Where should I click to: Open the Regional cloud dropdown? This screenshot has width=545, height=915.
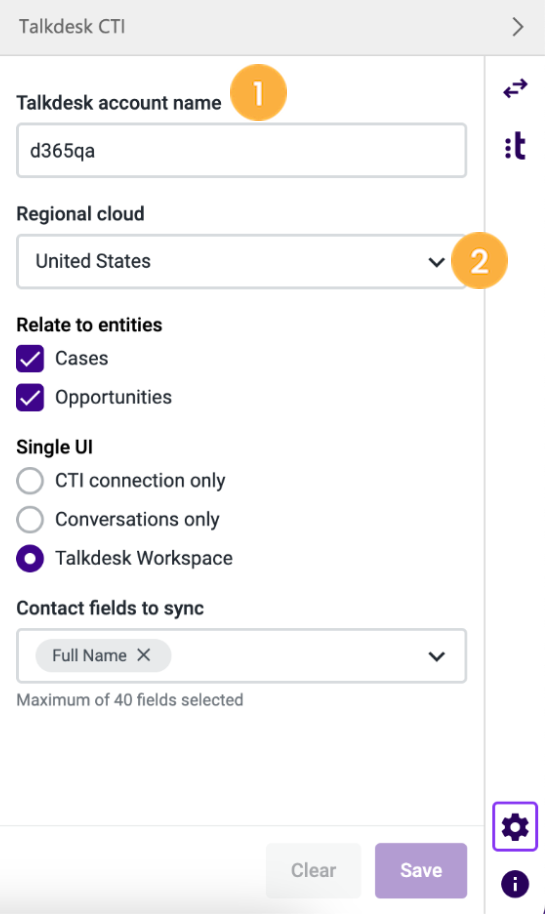click(242, 261)
